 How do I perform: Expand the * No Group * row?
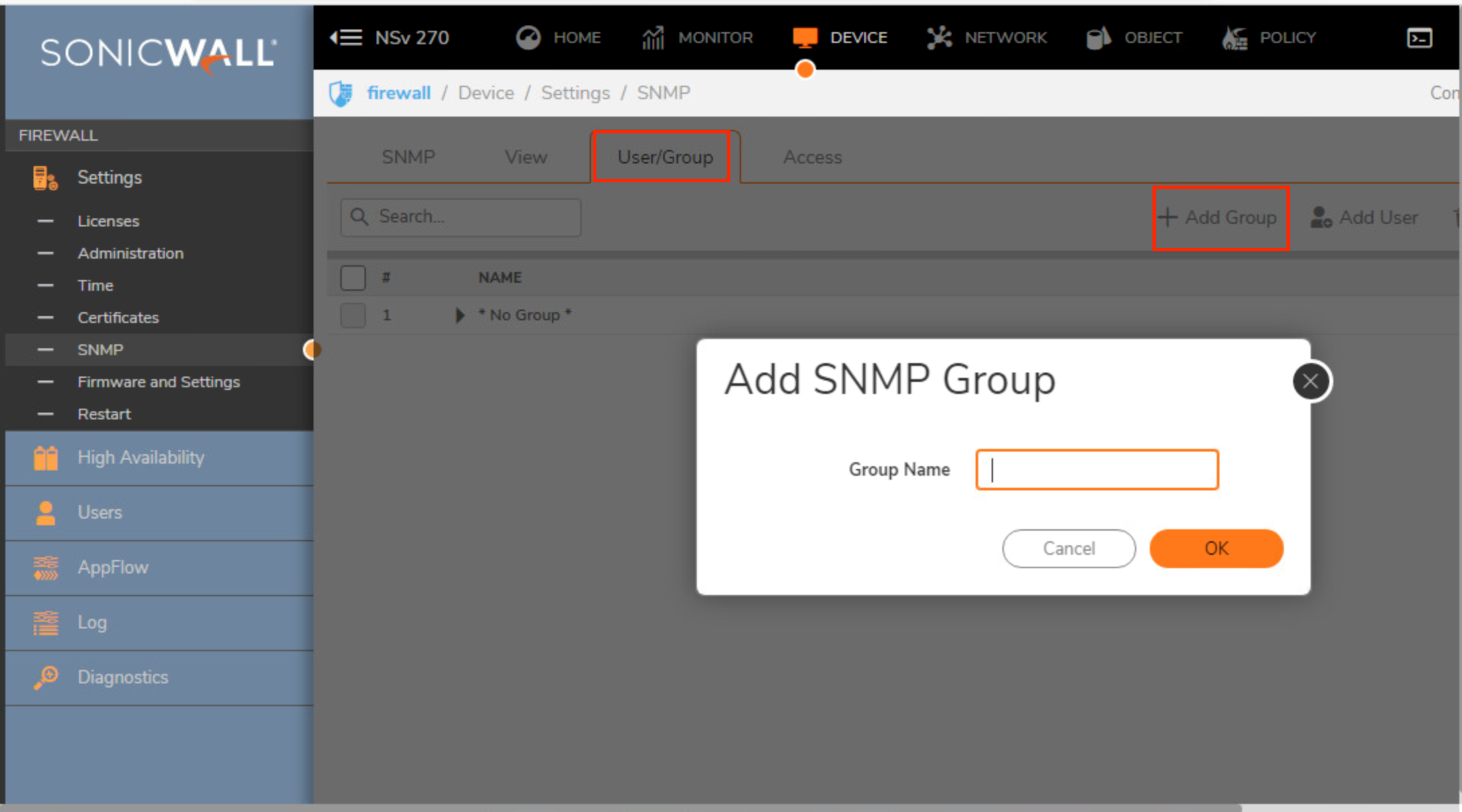click(460, 315)
